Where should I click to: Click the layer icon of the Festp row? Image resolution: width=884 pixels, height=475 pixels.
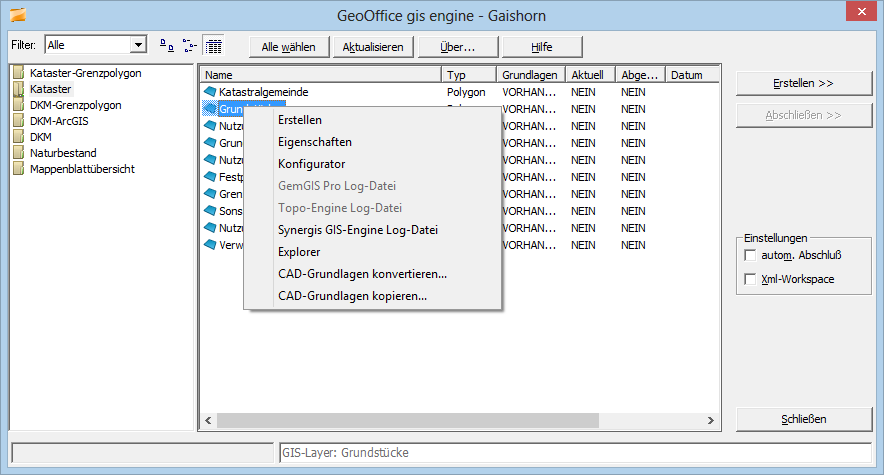(210, 176)
